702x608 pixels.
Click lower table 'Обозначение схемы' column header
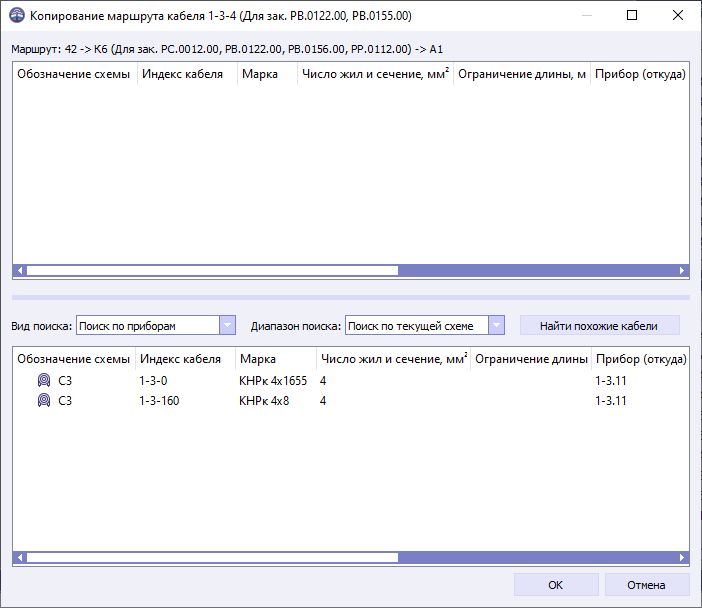point(74,358)
